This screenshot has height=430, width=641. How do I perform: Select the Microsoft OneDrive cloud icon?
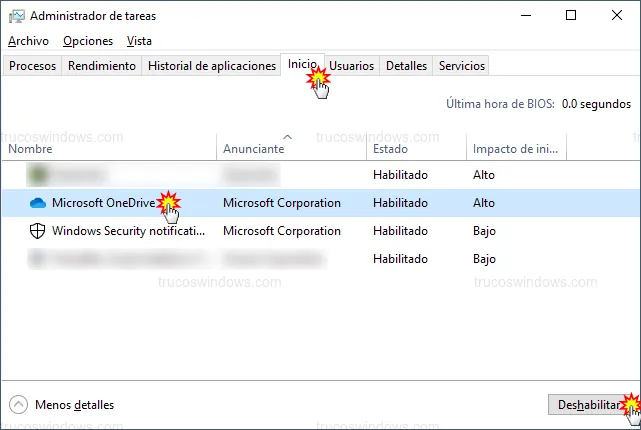coord(38,203)
